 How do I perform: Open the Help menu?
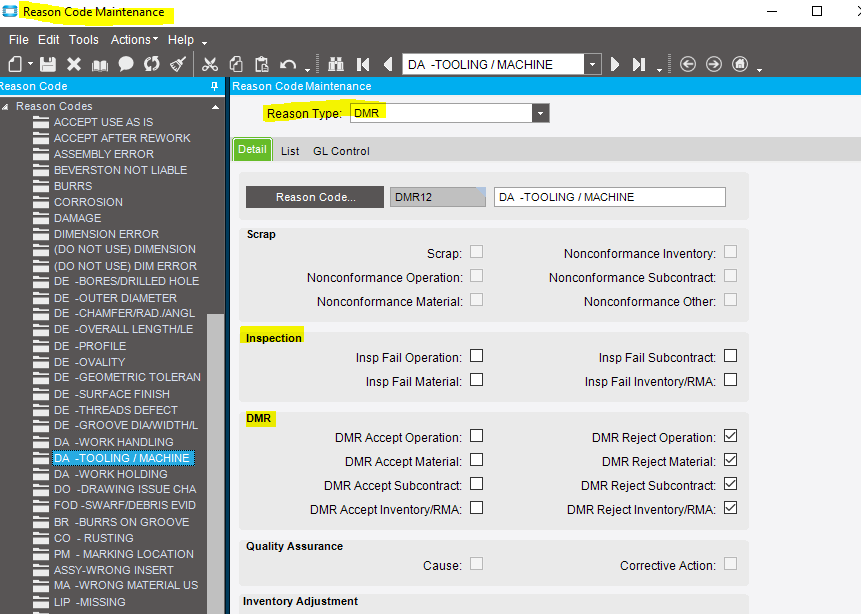tap(181, 40)
